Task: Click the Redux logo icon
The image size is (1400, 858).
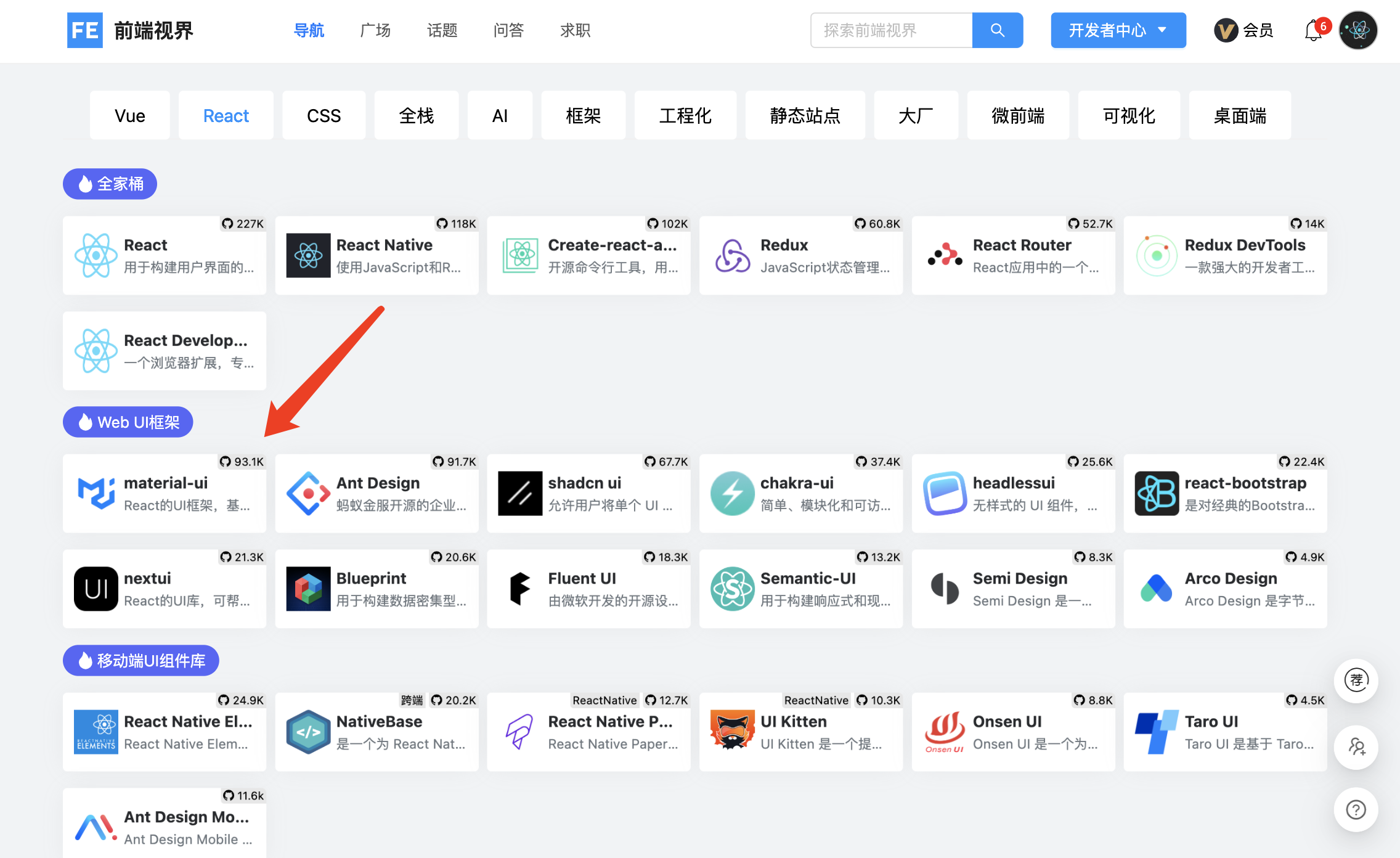Action: point(732,256)
